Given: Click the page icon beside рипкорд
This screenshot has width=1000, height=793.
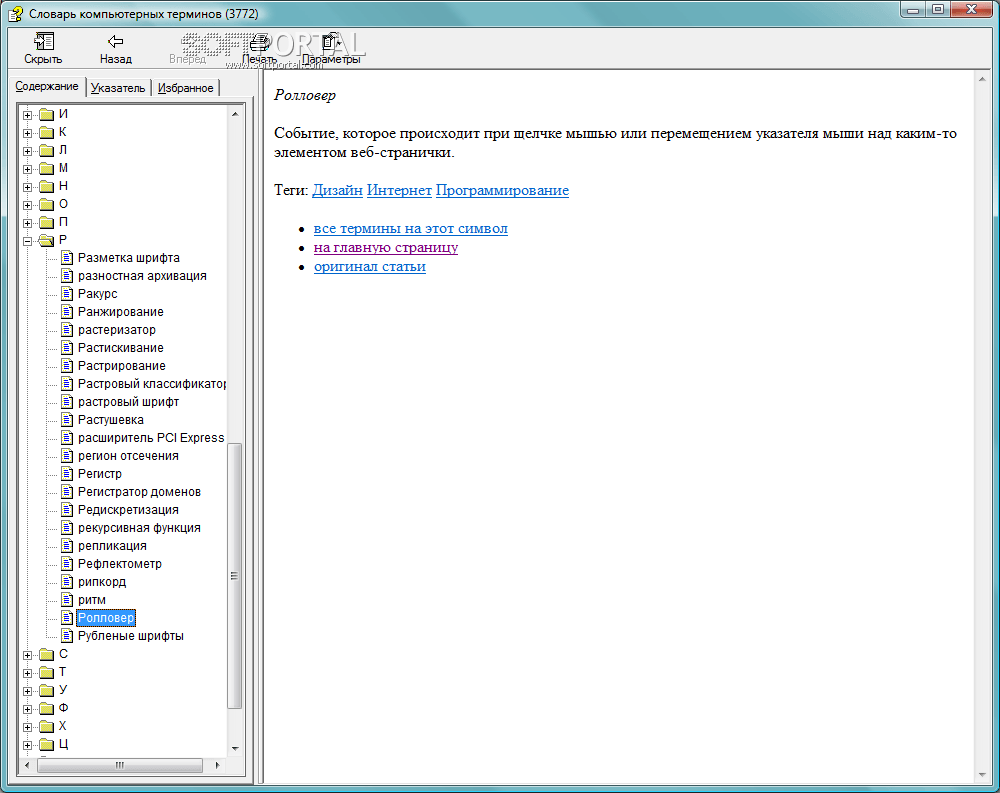Looking at the screenshot, I should tap(67, 582).
